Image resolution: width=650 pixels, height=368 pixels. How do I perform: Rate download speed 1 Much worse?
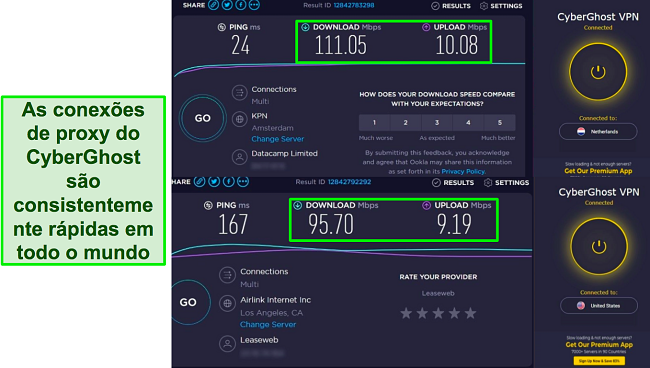[x=374, y=123]
